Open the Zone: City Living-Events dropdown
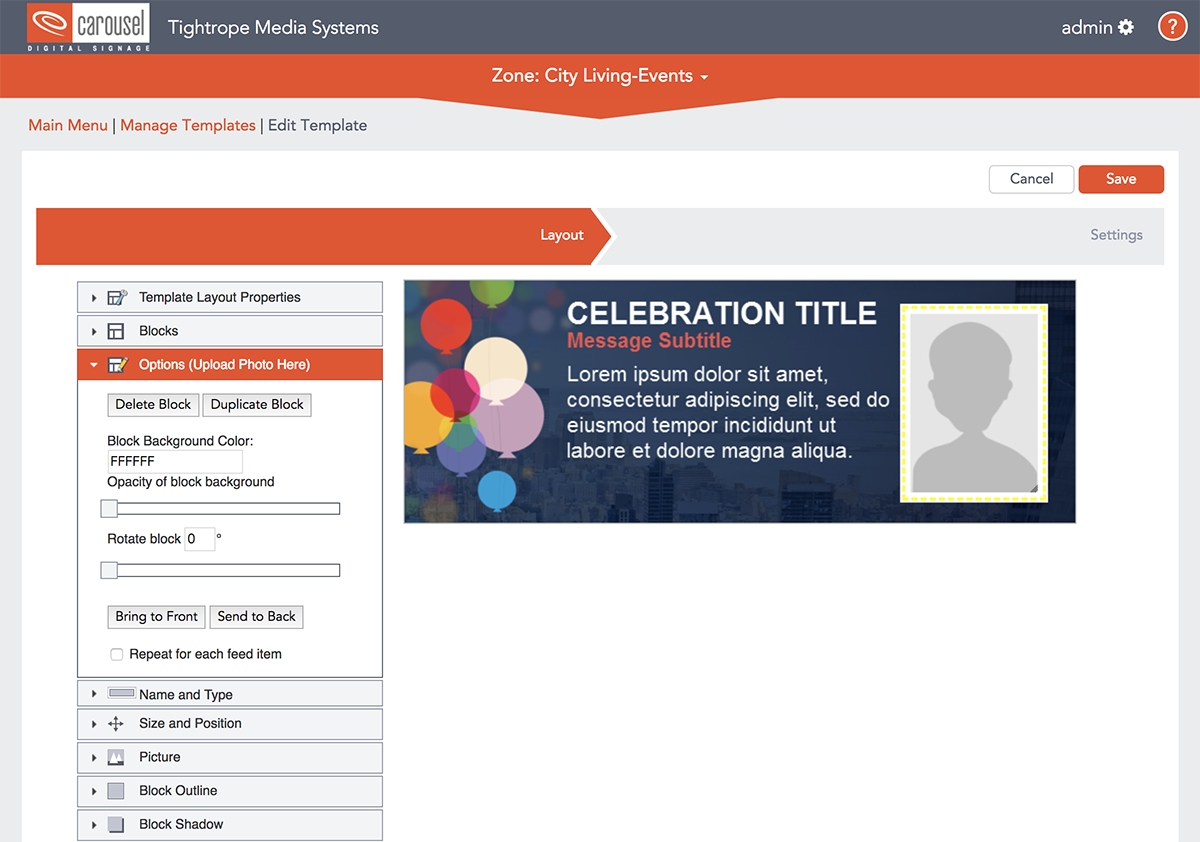1200x842 pixels. pyautogui.click(x=600, y=76)
